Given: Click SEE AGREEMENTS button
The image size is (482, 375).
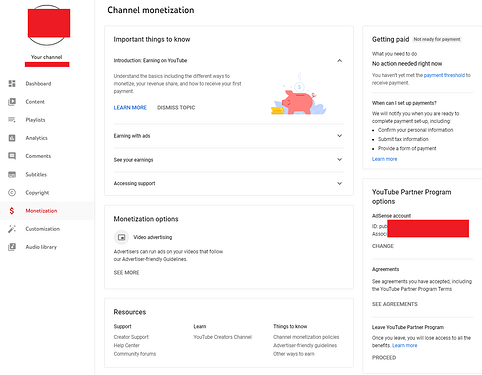Looking at the screenshot, I should (x=395, y=304).
